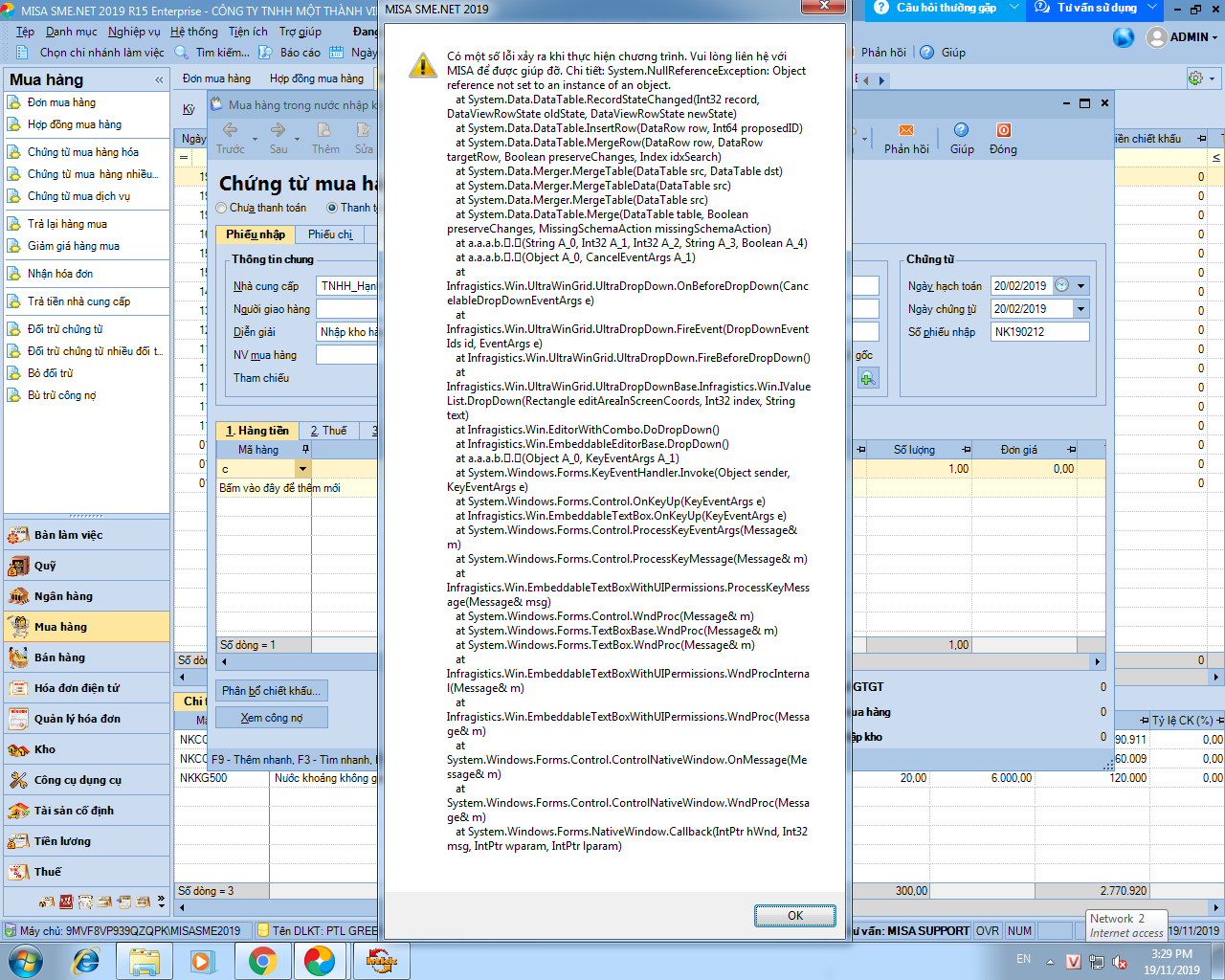Image resolution: width=1225 pixels, height=980 pixels.
Task: Open the Ngày hạch toán date dropdown
Action: coord(1080,285)
